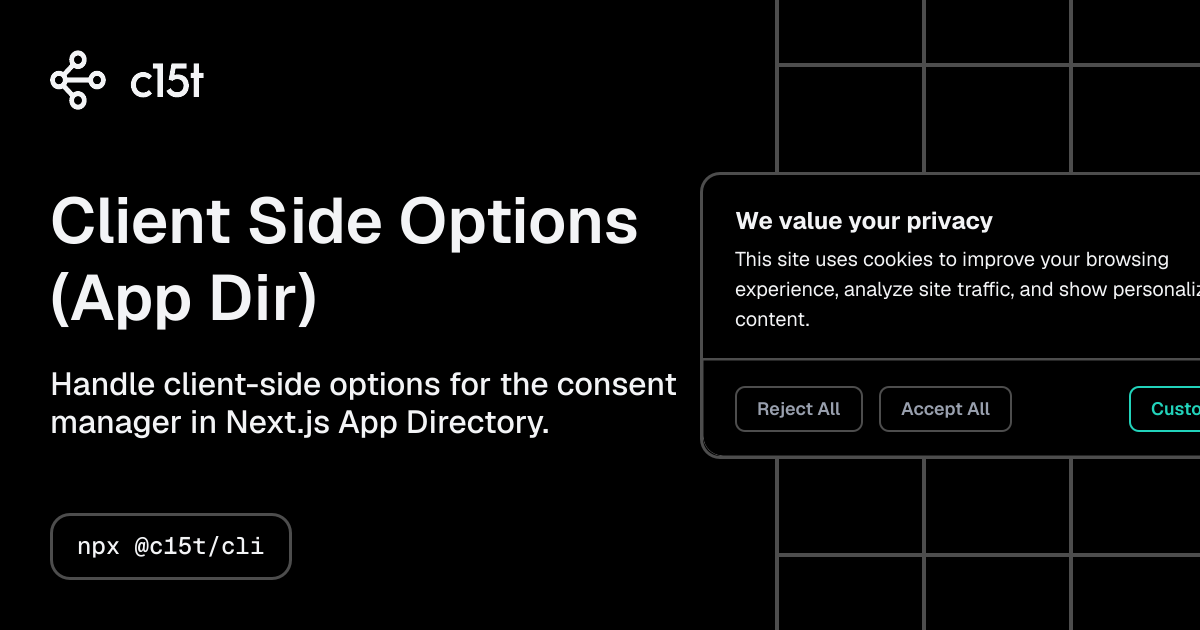Click the Accept All button
This screenshot has height=630, width=1200.
pos(944,409)
